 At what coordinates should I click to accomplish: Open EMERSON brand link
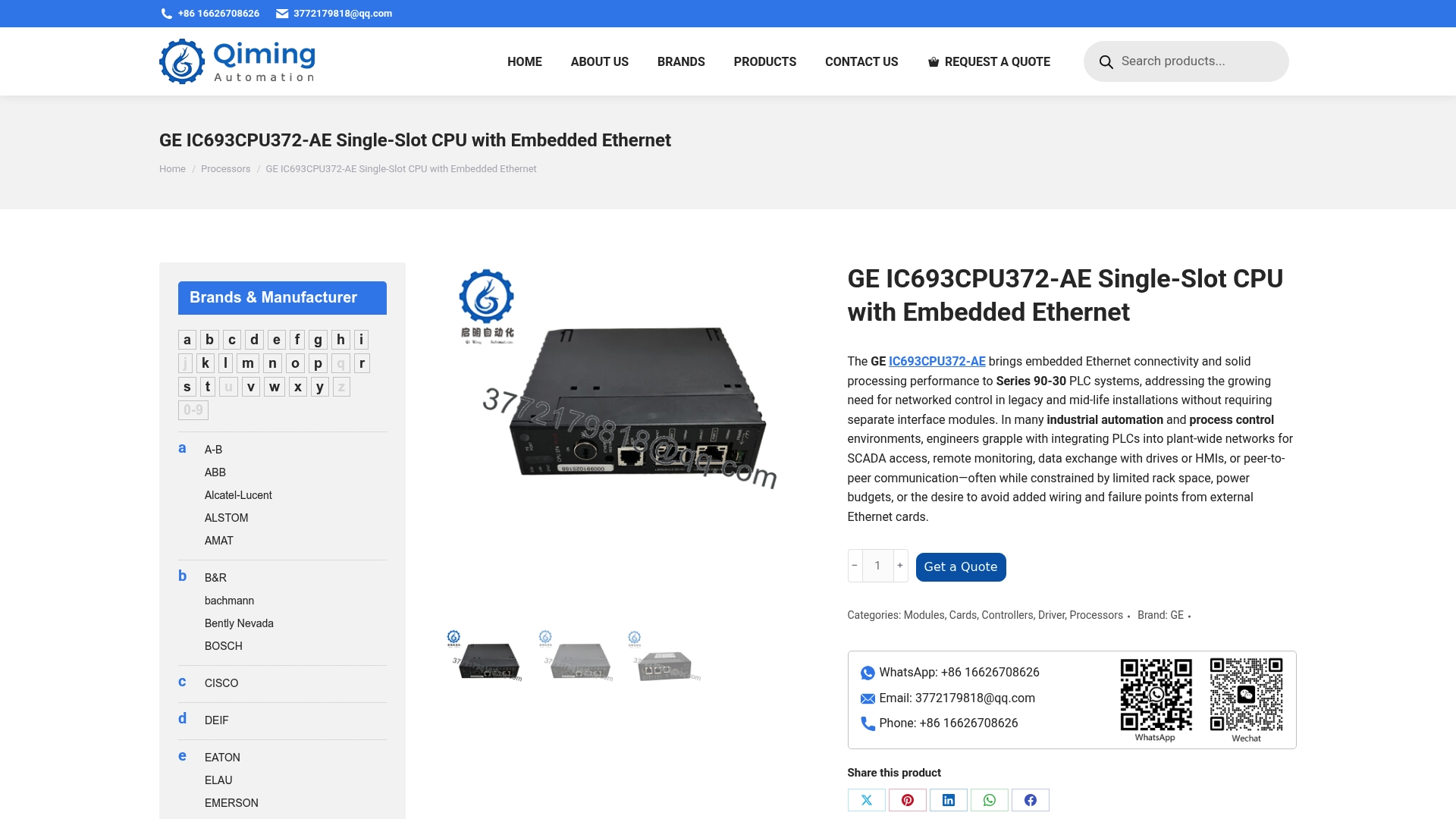231,803
